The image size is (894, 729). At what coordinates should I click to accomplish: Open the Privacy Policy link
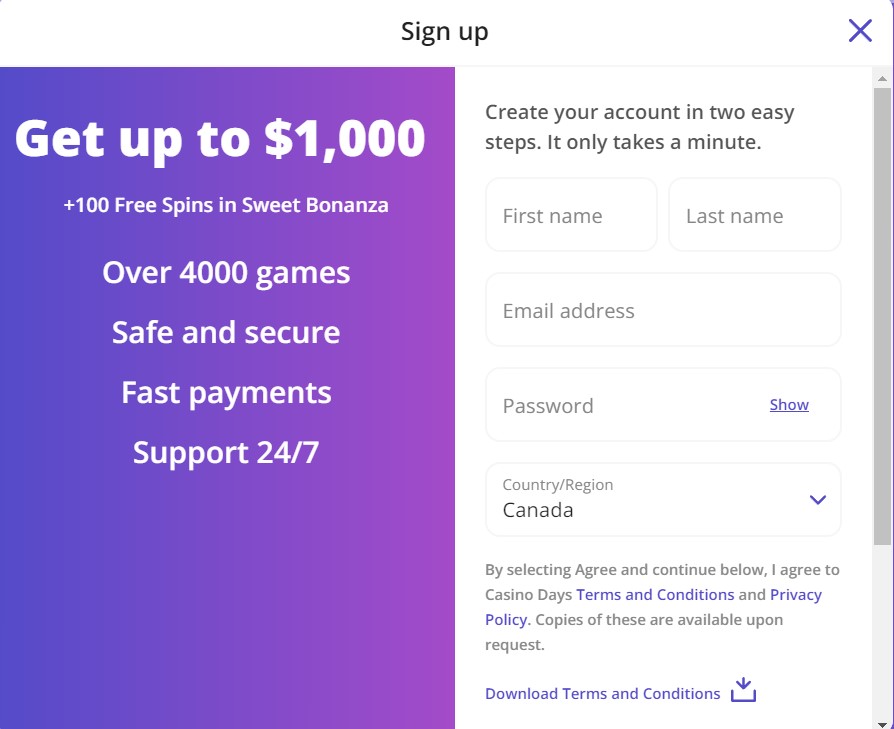653,607
